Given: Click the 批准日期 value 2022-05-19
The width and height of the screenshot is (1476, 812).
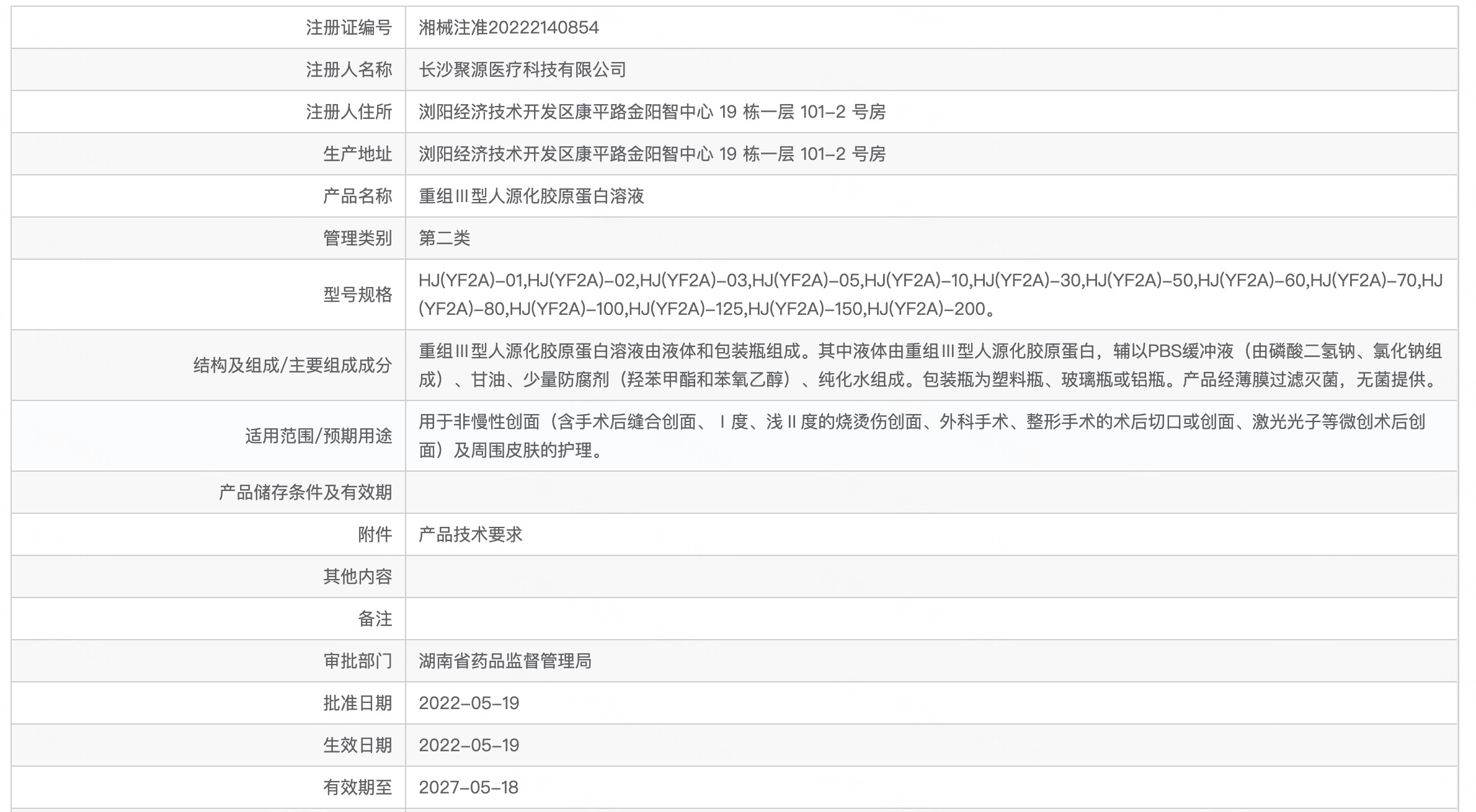Looking at the screenshot, I should pos(469,703).
